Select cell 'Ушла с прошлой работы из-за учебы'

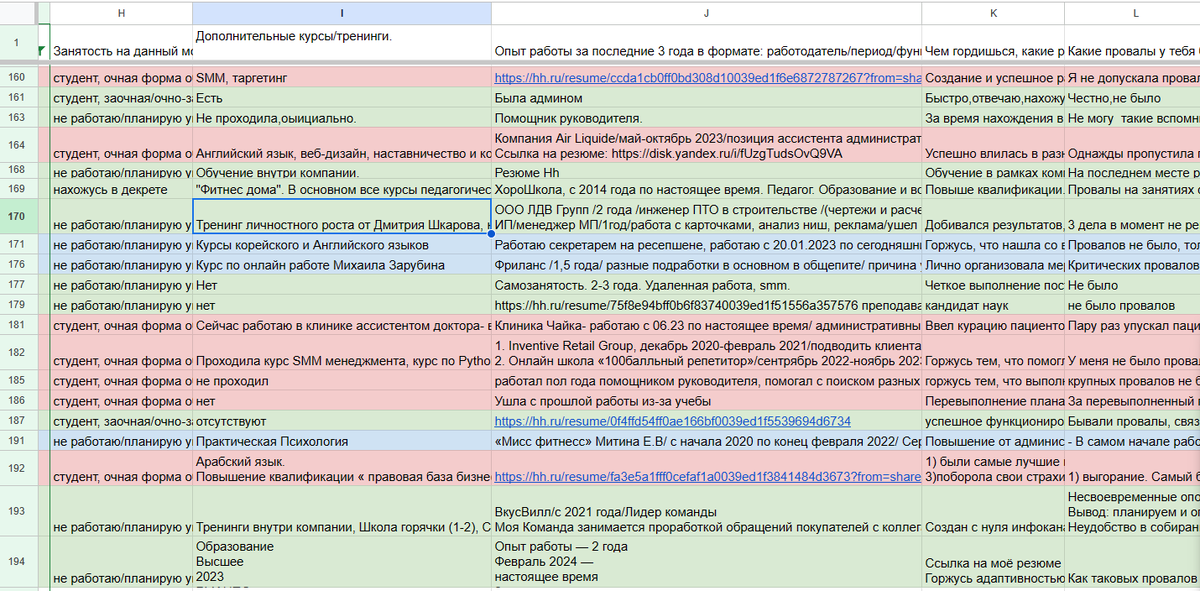[x=706, y=401]
